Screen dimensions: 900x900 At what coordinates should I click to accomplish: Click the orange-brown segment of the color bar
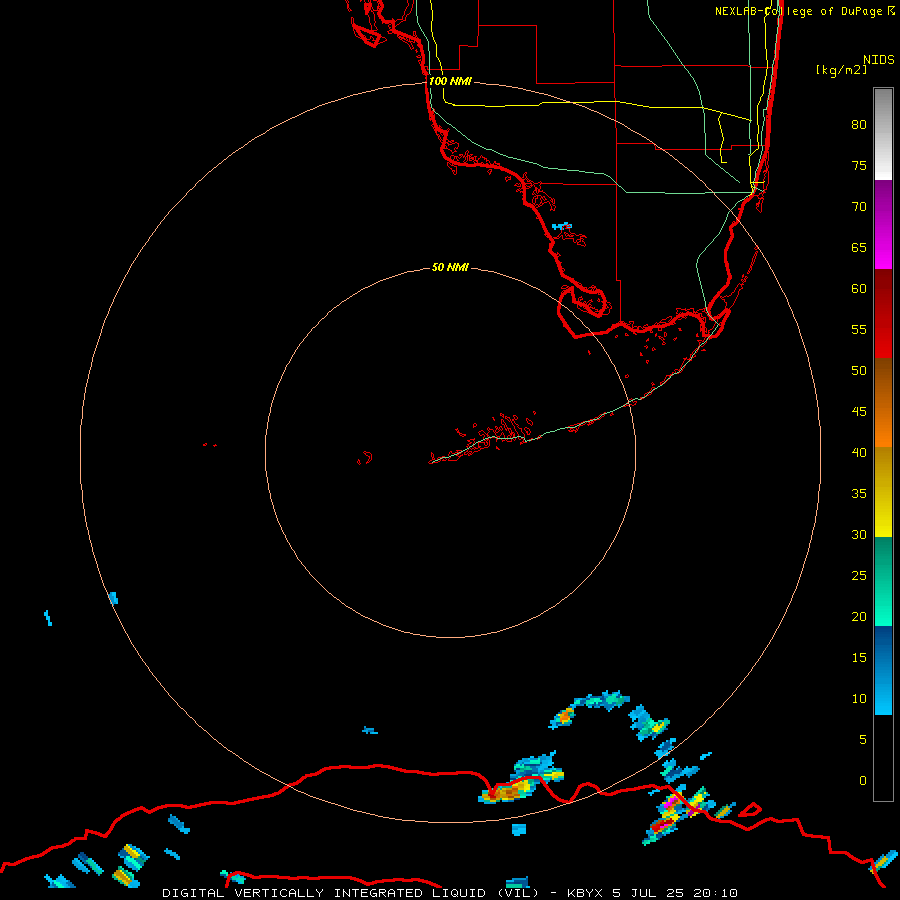(x=883, y=403)
